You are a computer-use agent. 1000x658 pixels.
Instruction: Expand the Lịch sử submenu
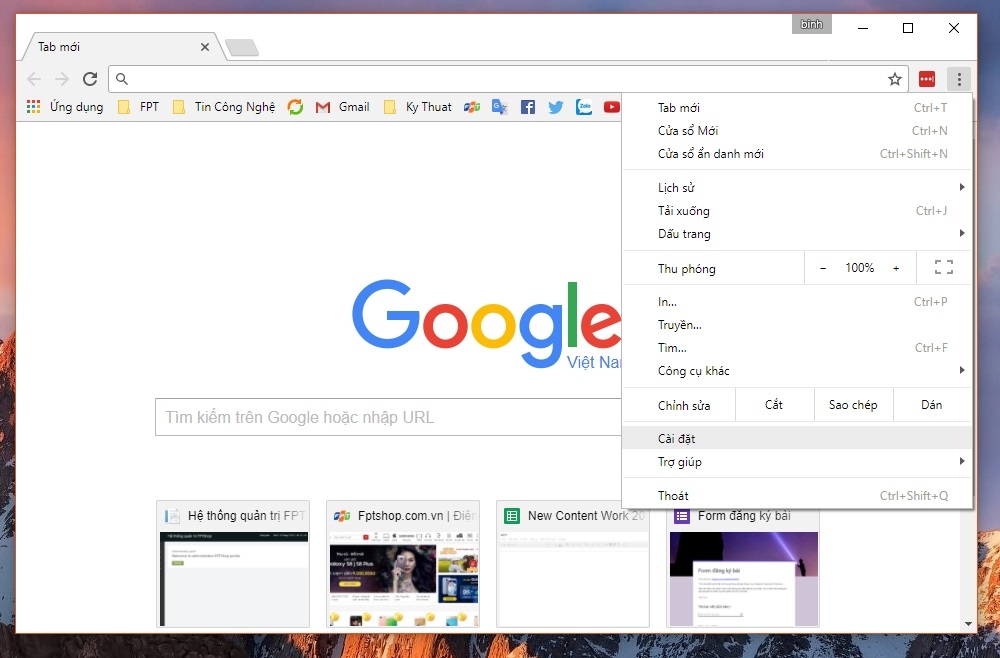click(797, 187)
